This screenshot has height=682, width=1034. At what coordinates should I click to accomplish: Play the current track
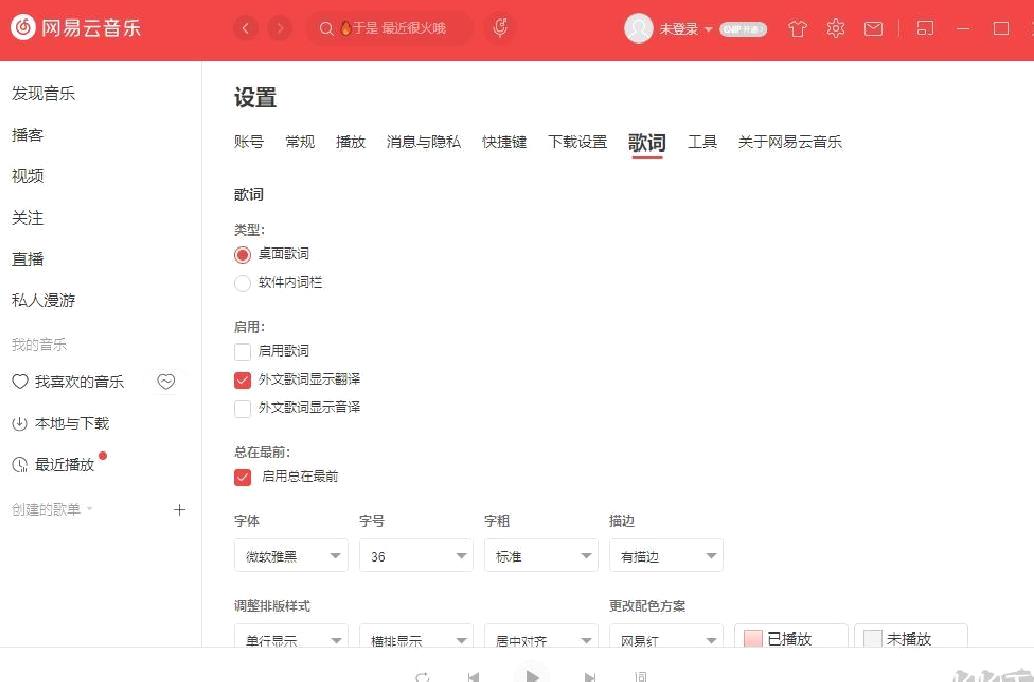pos(532,675)
